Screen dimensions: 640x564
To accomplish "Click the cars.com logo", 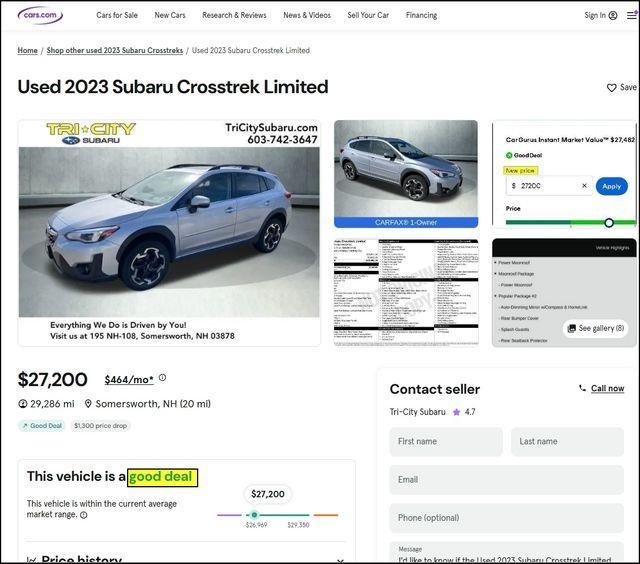I will click(x=40, y=15).
